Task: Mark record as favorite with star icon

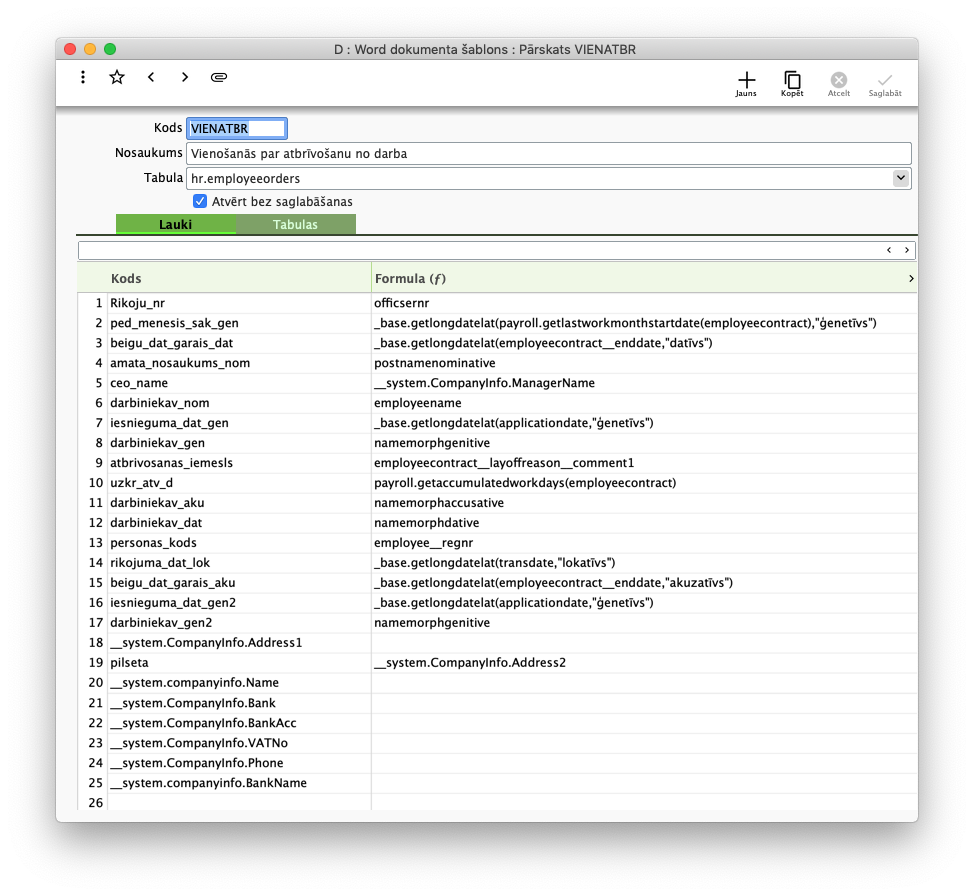Action: [117, 77]
